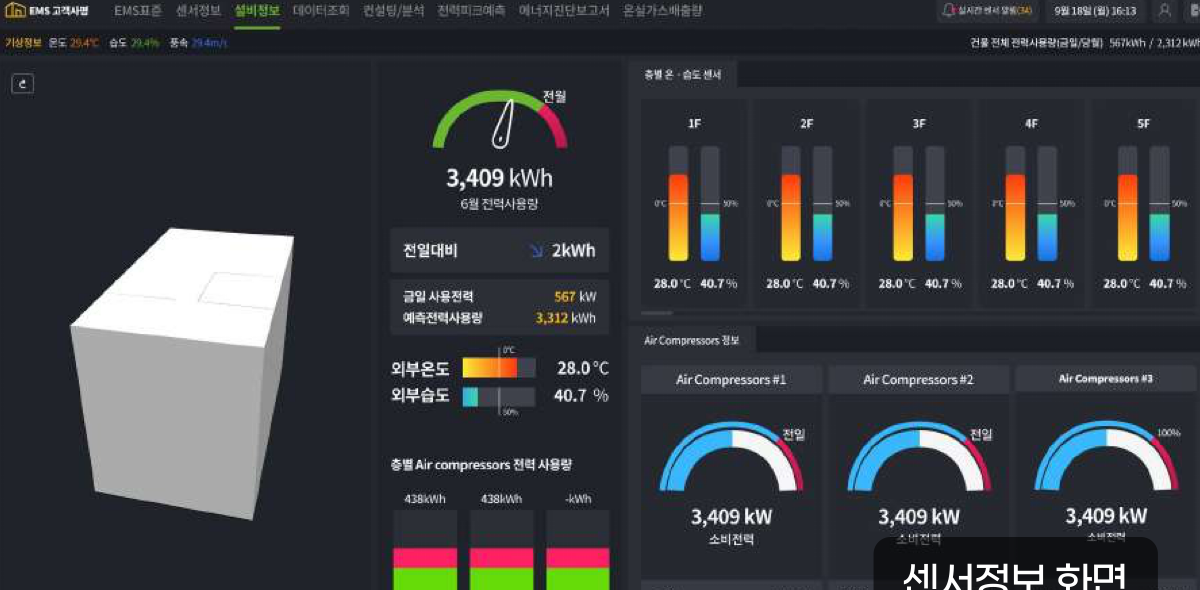Click the 풍속 29.4m/s weather value

click(x=198, y=43)
